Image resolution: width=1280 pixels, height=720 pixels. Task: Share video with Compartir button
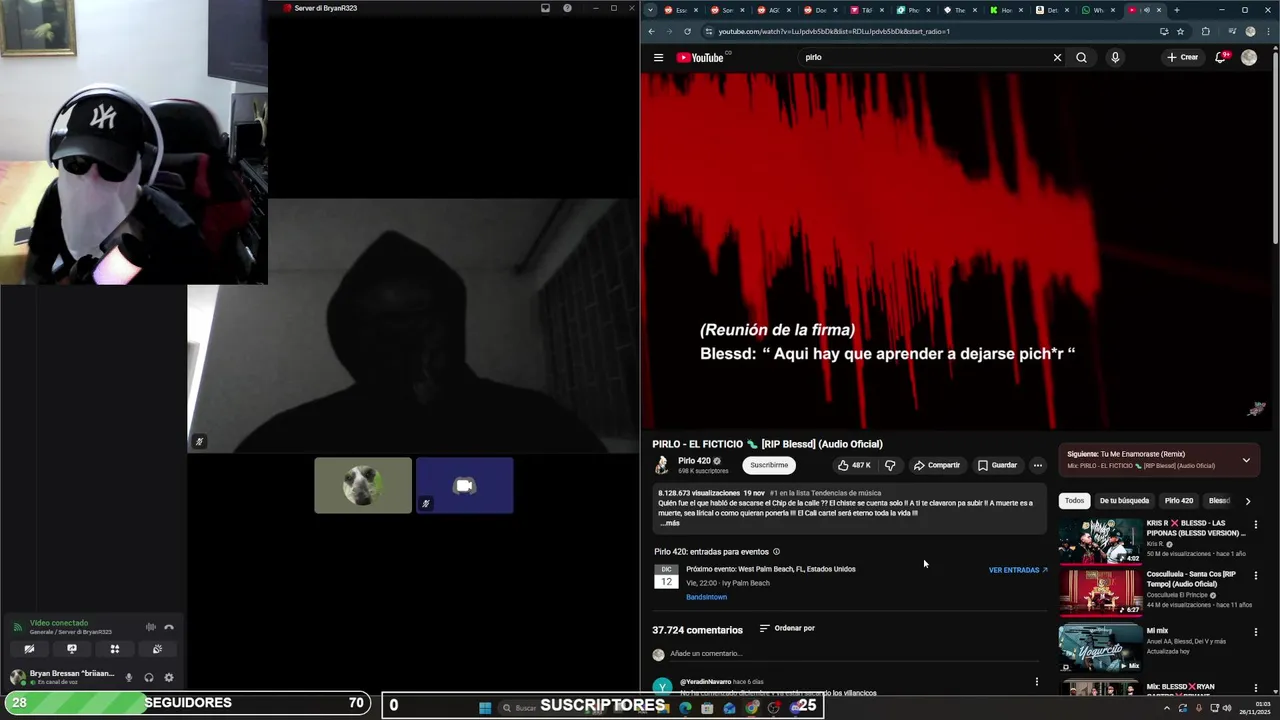point(936,465)
